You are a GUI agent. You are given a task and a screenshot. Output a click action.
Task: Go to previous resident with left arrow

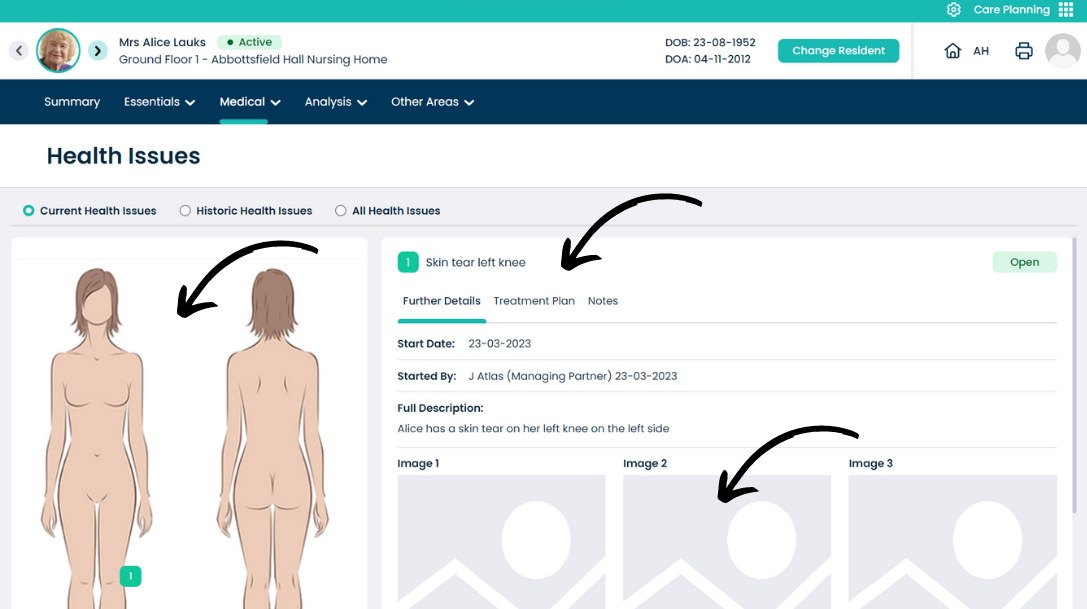[19, 51]
